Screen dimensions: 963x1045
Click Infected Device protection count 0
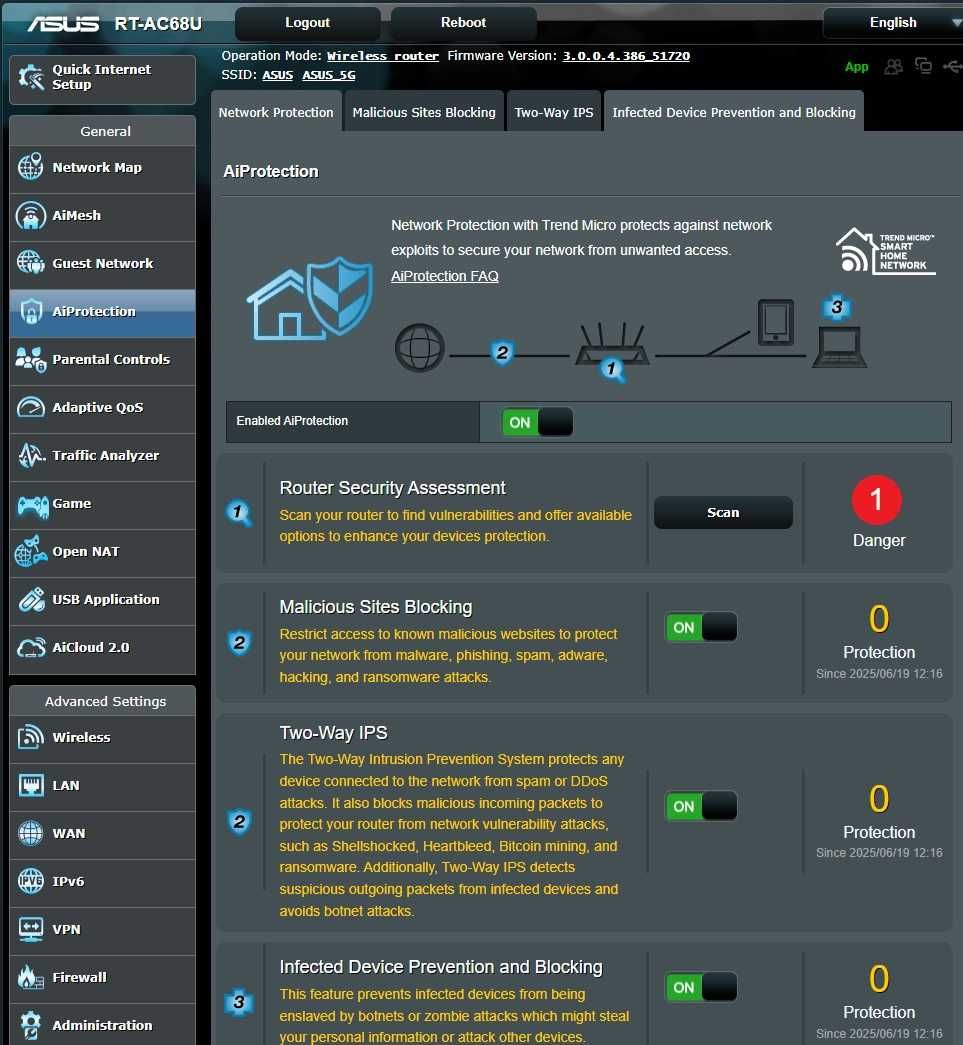[878, 979]
